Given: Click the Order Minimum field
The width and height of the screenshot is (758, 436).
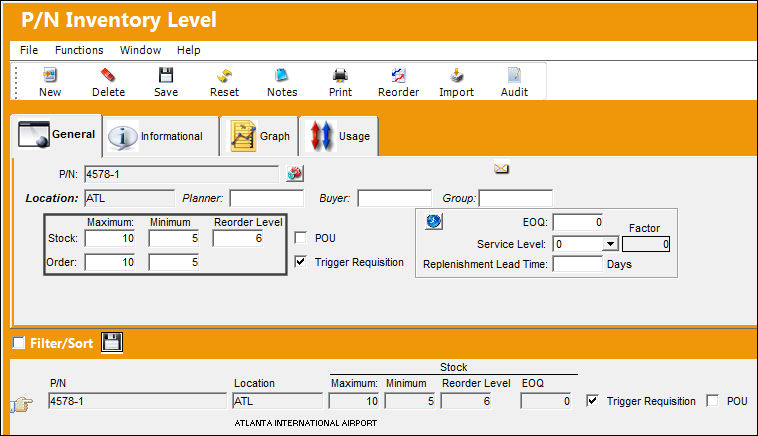Looking at the screenshot, I should pyautogui.click(x=174, y=262).
